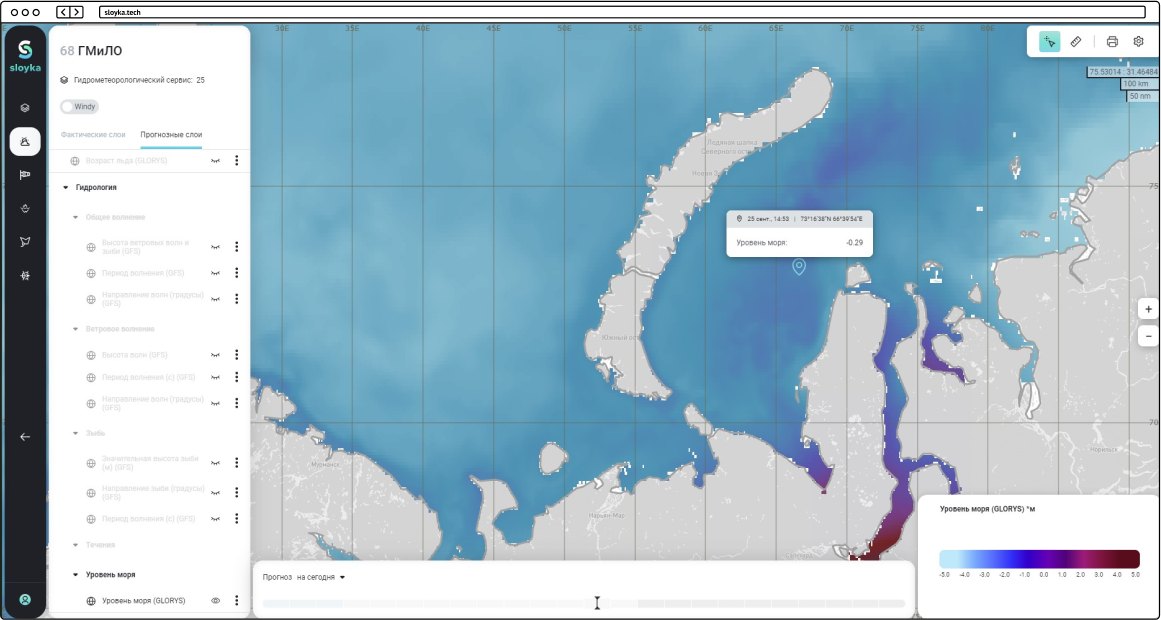Collapse the Общее волнение subgroup

point(75,218)
